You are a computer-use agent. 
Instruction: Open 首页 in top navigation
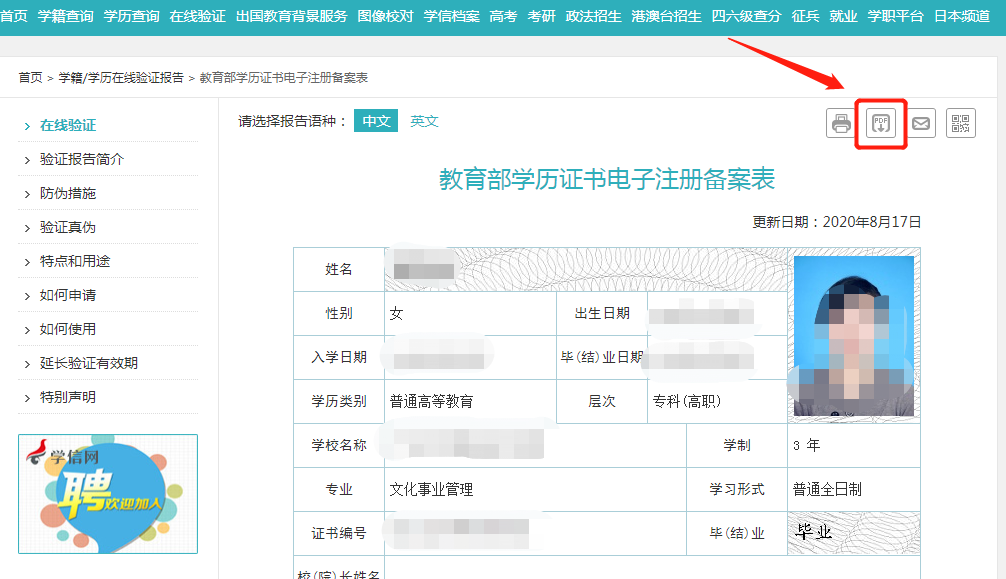(x=13, y=16)
